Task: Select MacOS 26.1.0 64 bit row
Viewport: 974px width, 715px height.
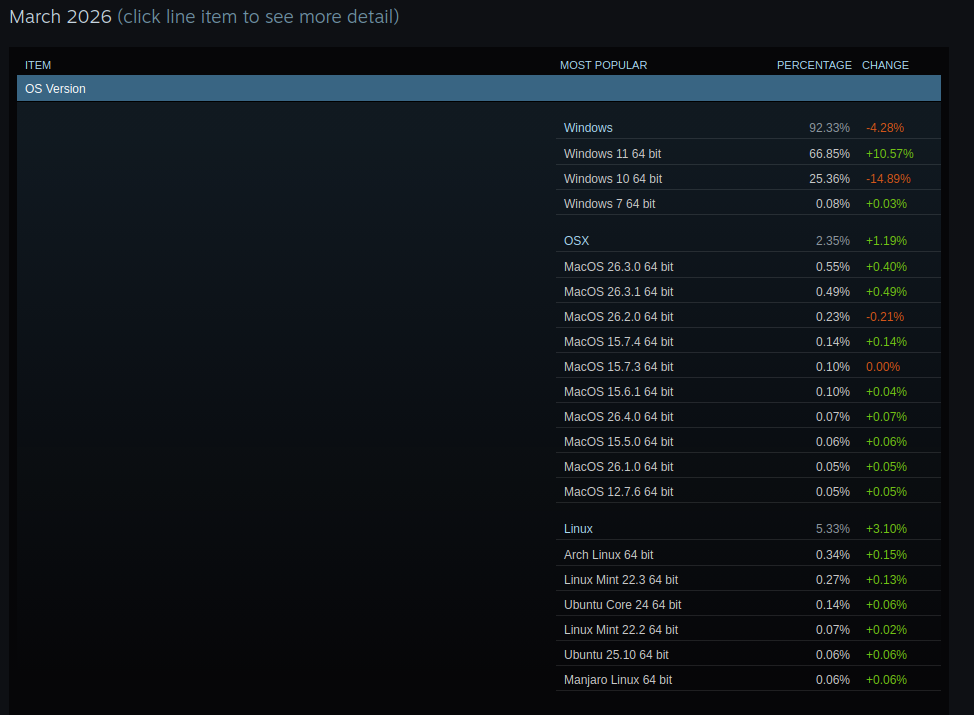Action: 748,466
